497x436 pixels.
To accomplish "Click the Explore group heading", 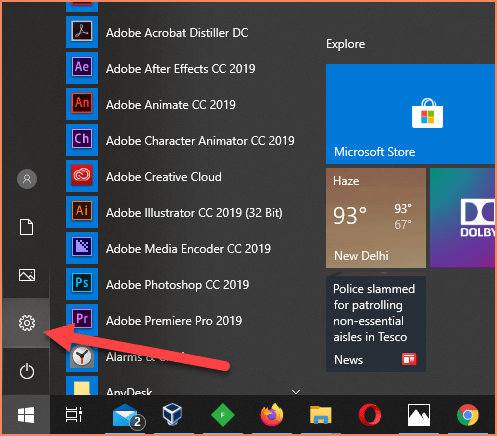I will (345, 44).
